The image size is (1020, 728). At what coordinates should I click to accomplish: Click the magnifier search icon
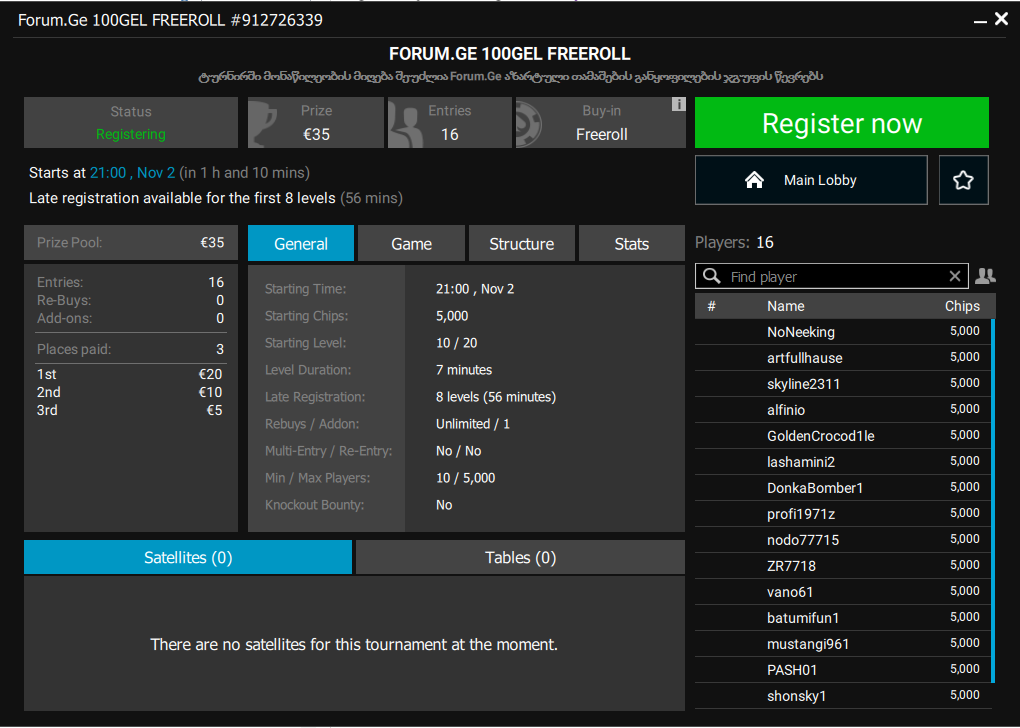[x=712, y=276]
